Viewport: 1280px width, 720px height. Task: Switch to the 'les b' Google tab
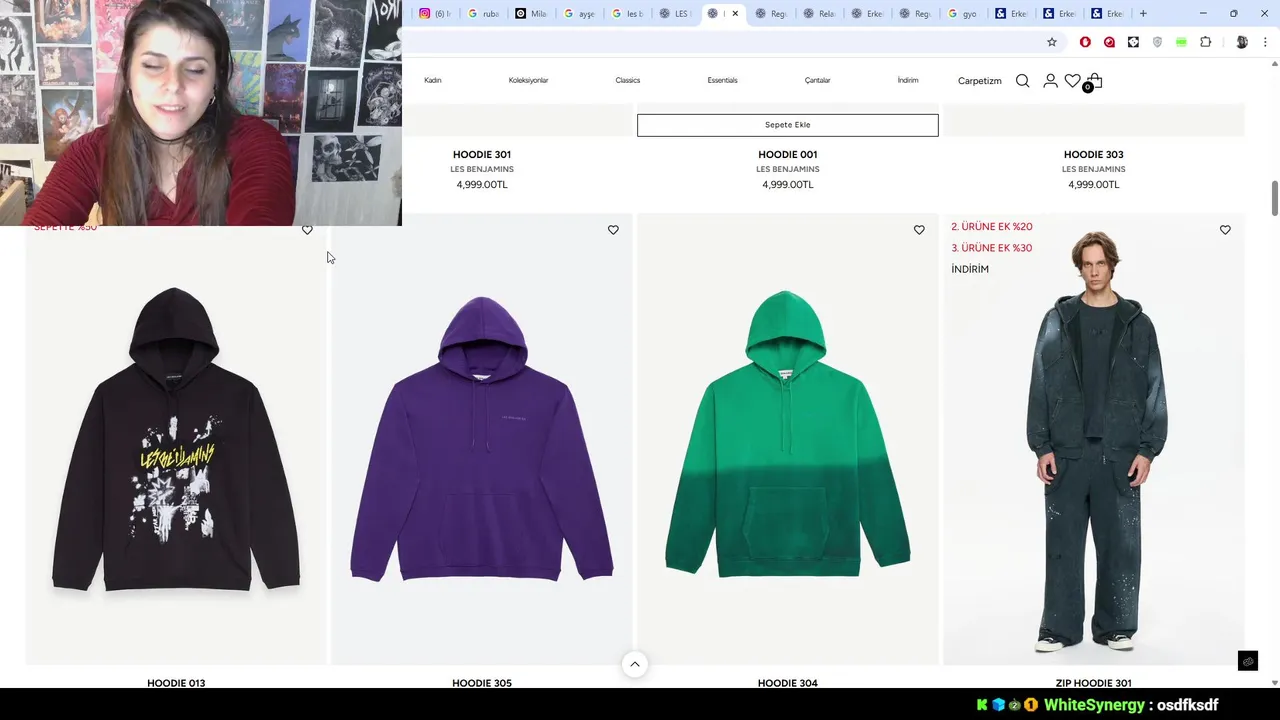click(x=627, y=14)
